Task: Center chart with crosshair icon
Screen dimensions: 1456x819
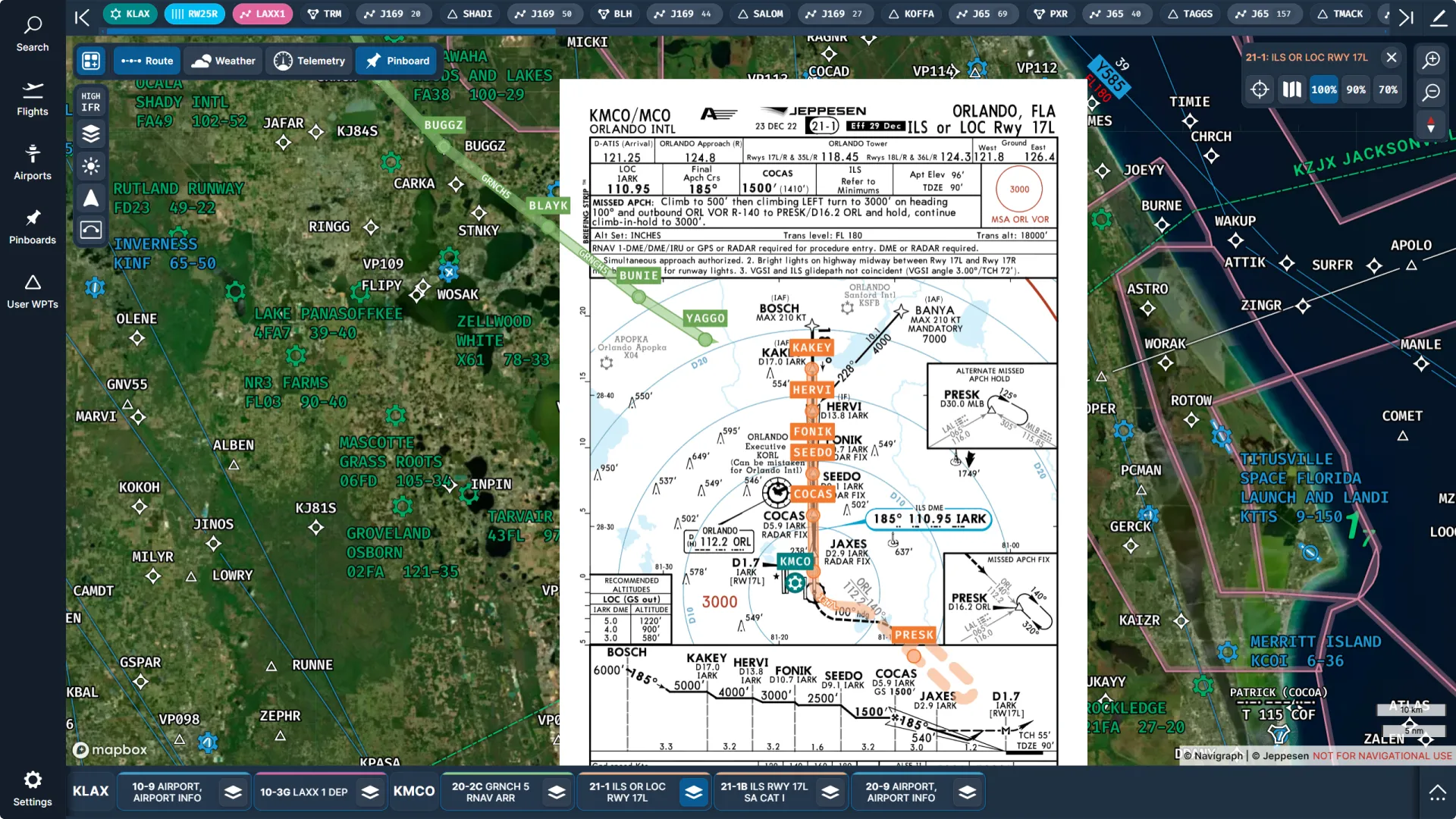Action: (1260, 89)
